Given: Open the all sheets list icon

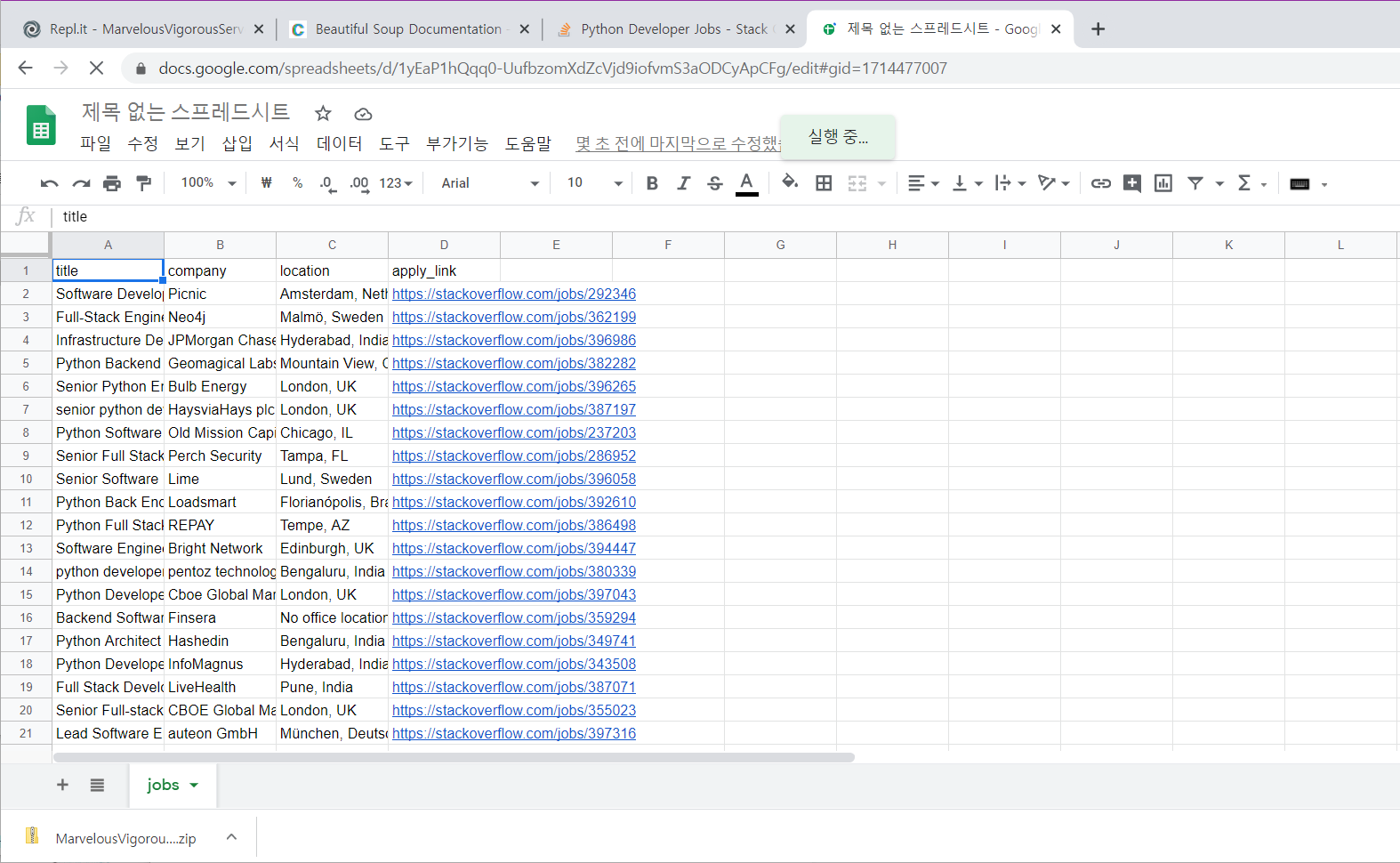Looking at the screenshot, I should pyautogui.click(x=97, y=785).
